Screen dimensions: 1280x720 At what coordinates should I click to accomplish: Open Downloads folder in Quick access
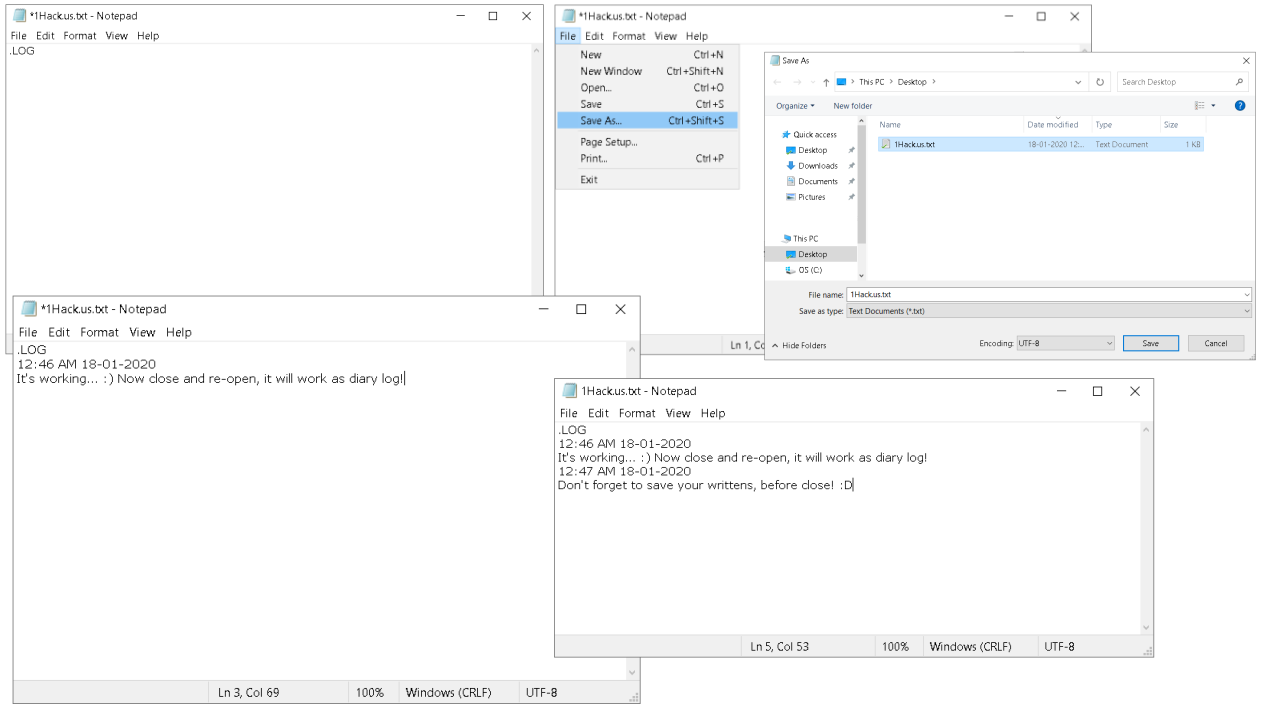[x=817, y=166]
